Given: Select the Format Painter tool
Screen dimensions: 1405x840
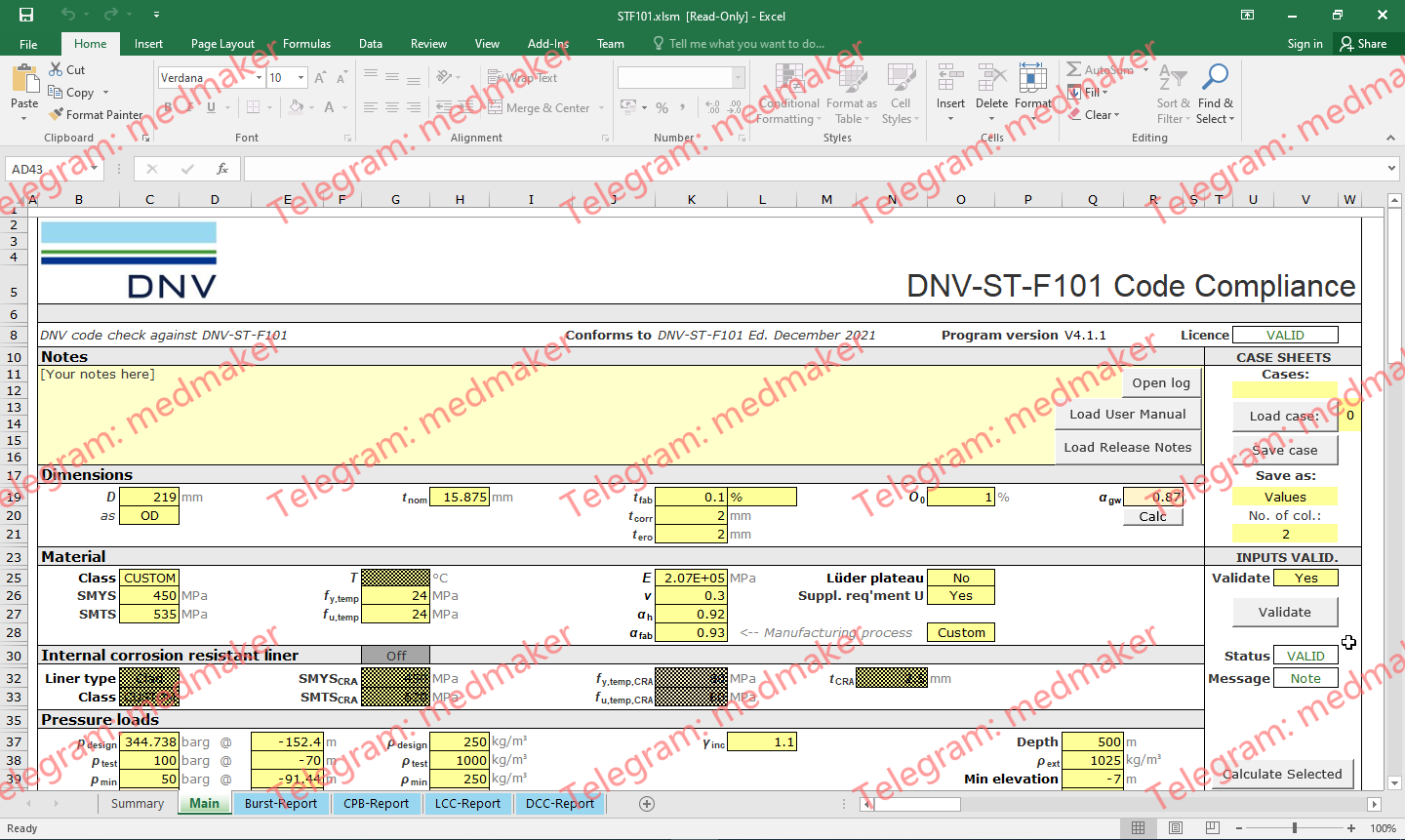Looking at the screenshot, I should click(96, 115).
